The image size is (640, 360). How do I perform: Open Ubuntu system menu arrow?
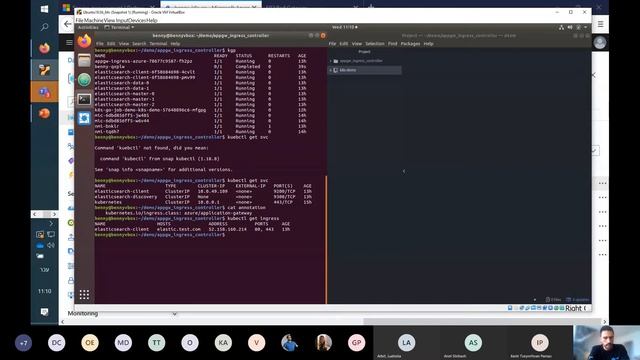pos(586,27)
